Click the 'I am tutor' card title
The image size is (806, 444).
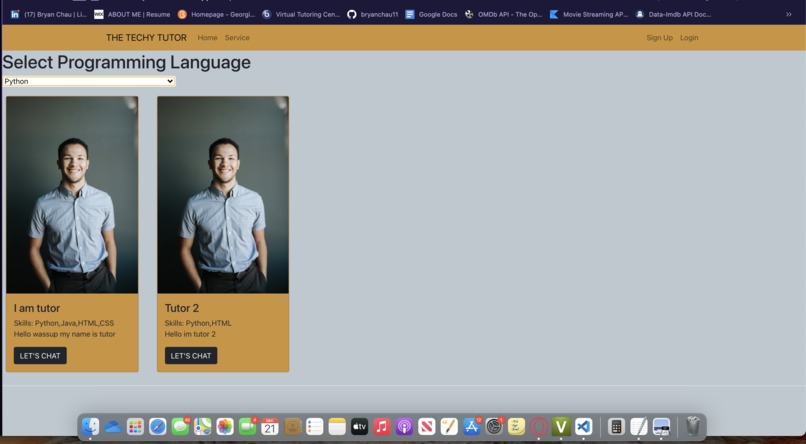(36, 308)
